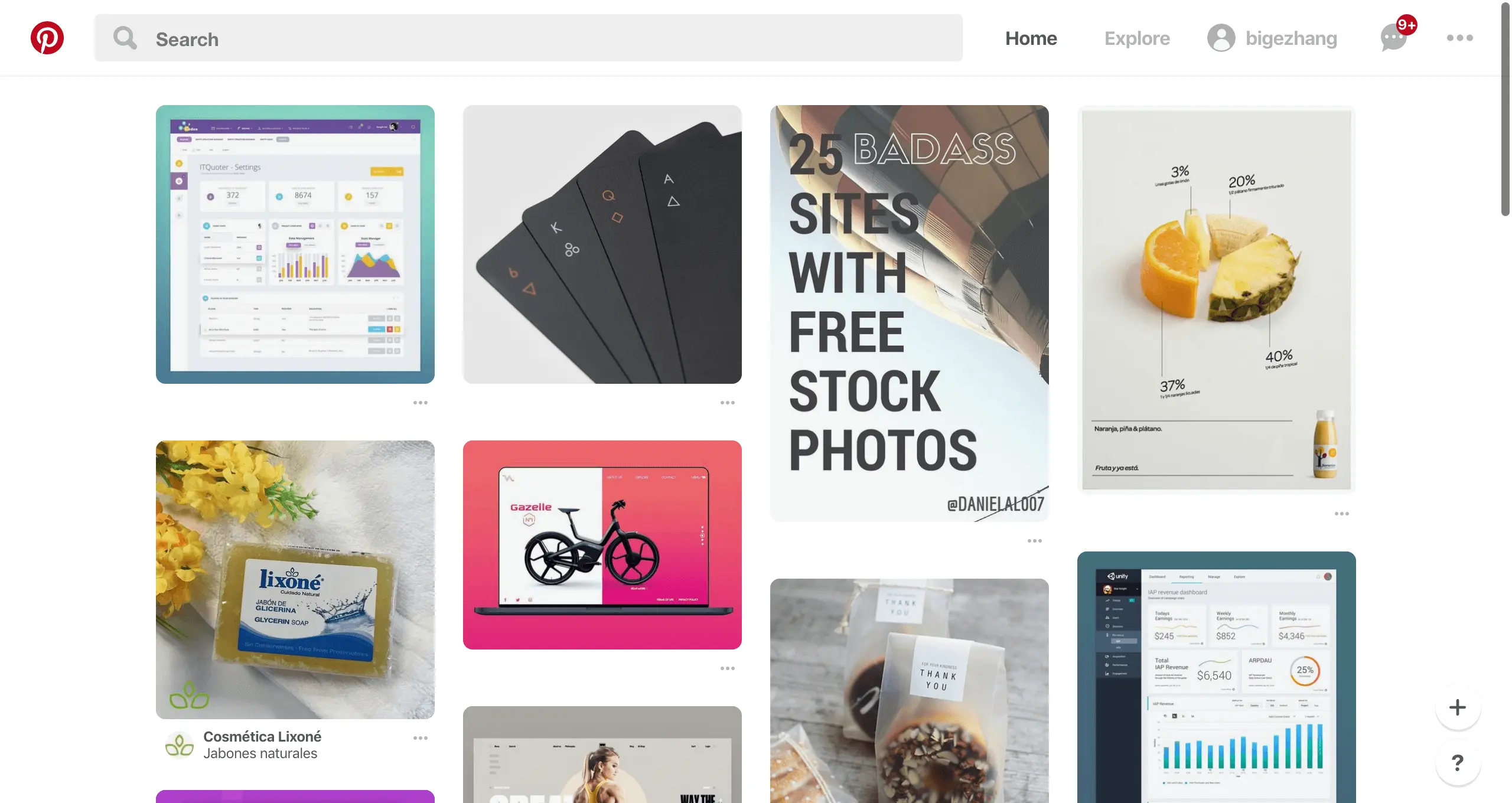Open the header three-dot menu
This screenshot has height=803, width=1512.
1460,38
